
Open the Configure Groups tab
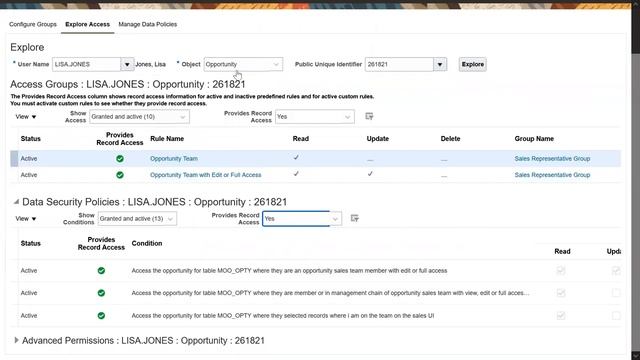click(x=33, y=24)
